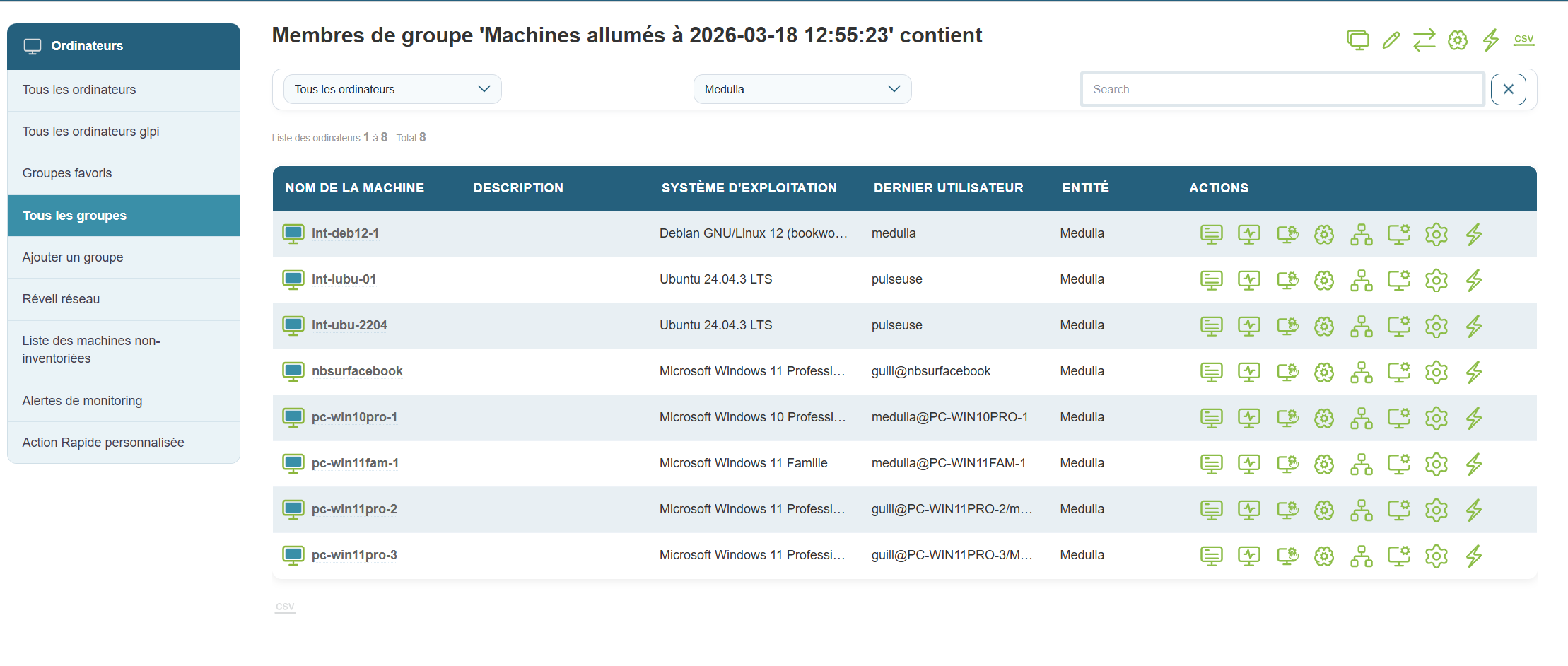
Task: Open inventory icon for int-deb12-1
Action: click(x=1211, y=234)
